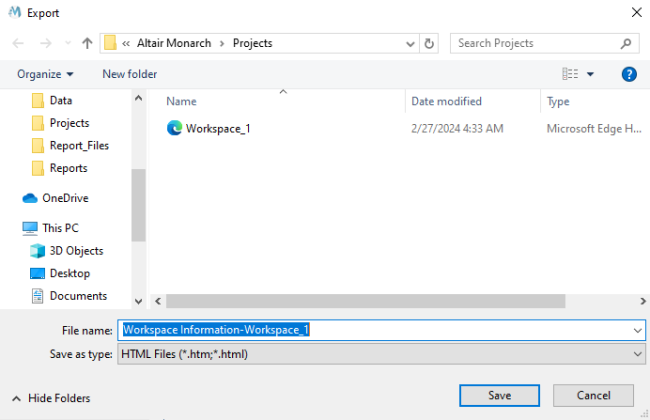
Task: Open the Save as type combo box
Action: tap(381, 354)
